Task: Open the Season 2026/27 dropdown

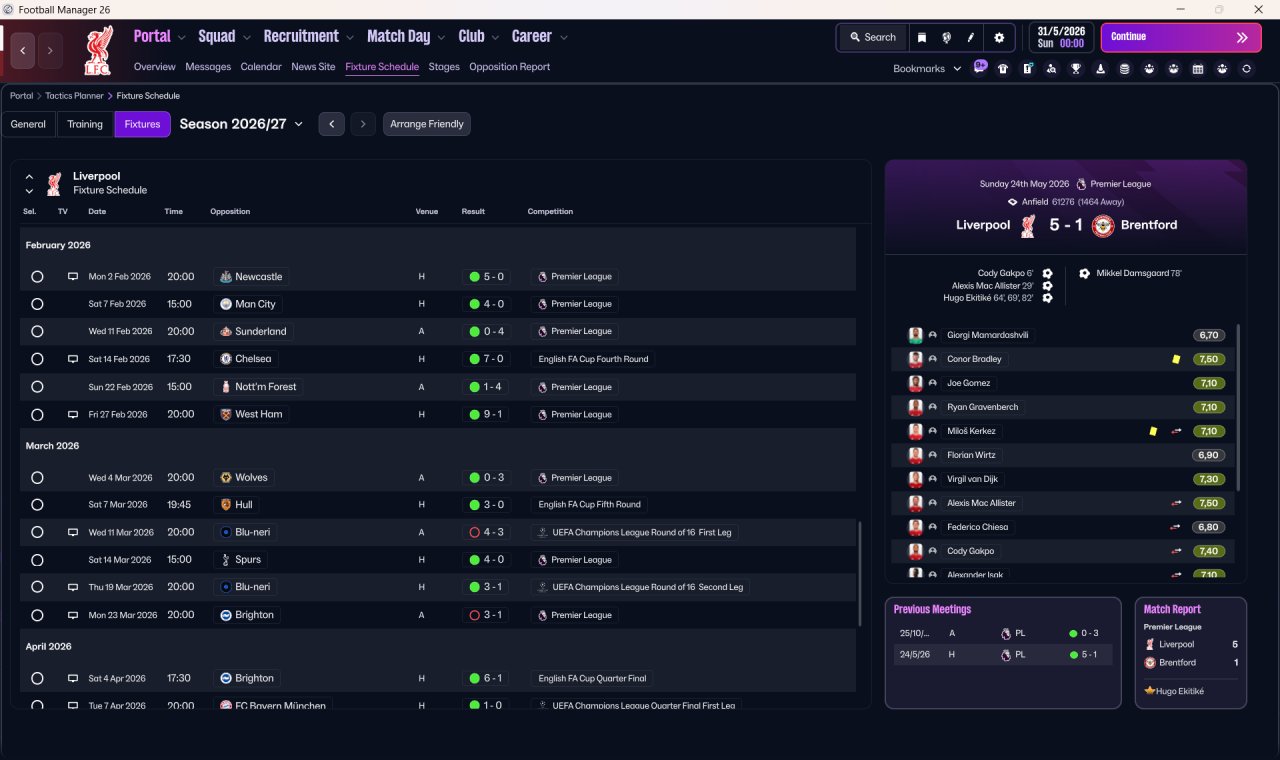Action: (x=241, y=124)
